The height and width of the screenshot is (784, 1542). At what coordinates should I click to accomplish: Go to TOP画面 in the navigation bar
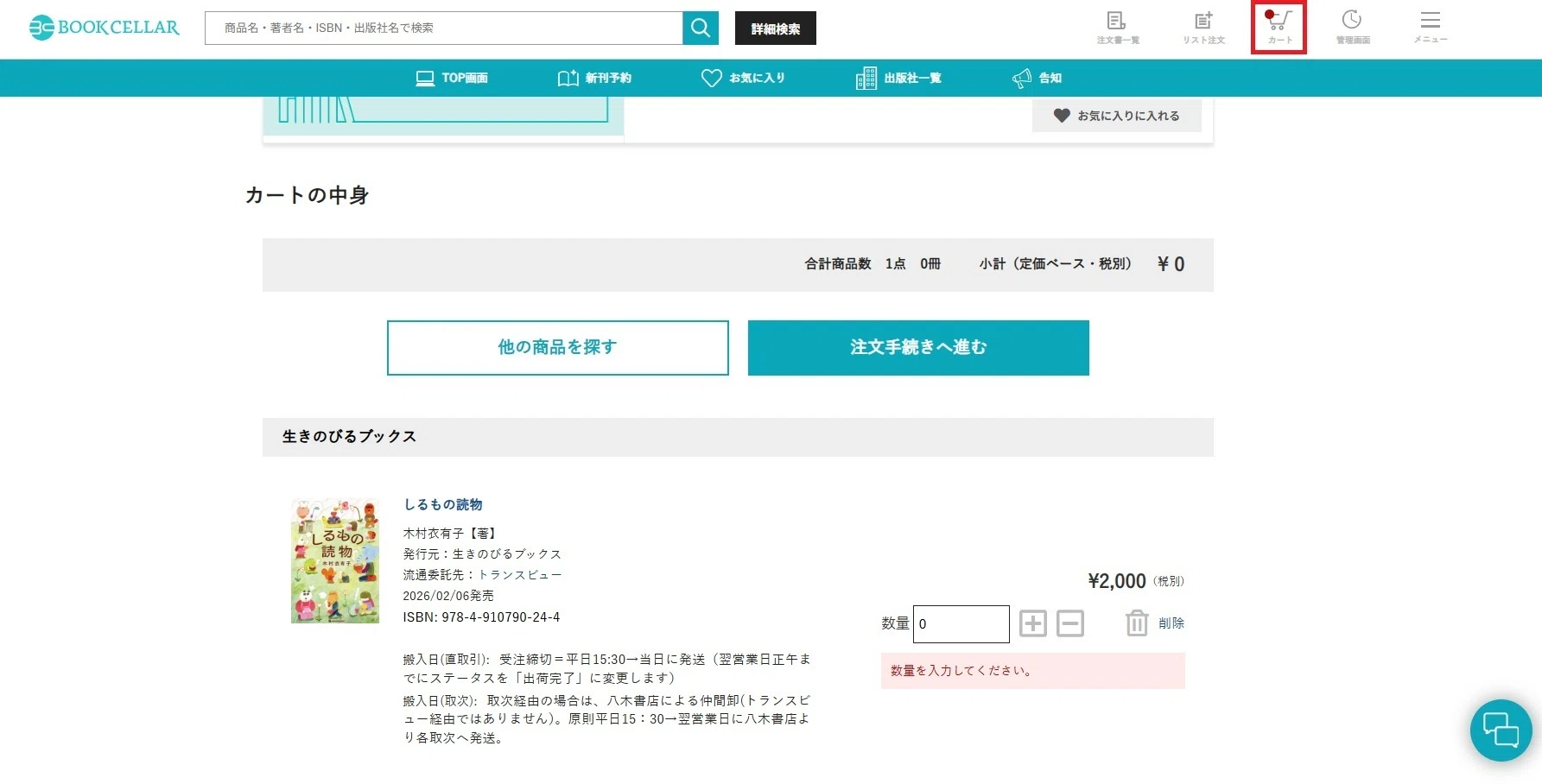(452, 78)
